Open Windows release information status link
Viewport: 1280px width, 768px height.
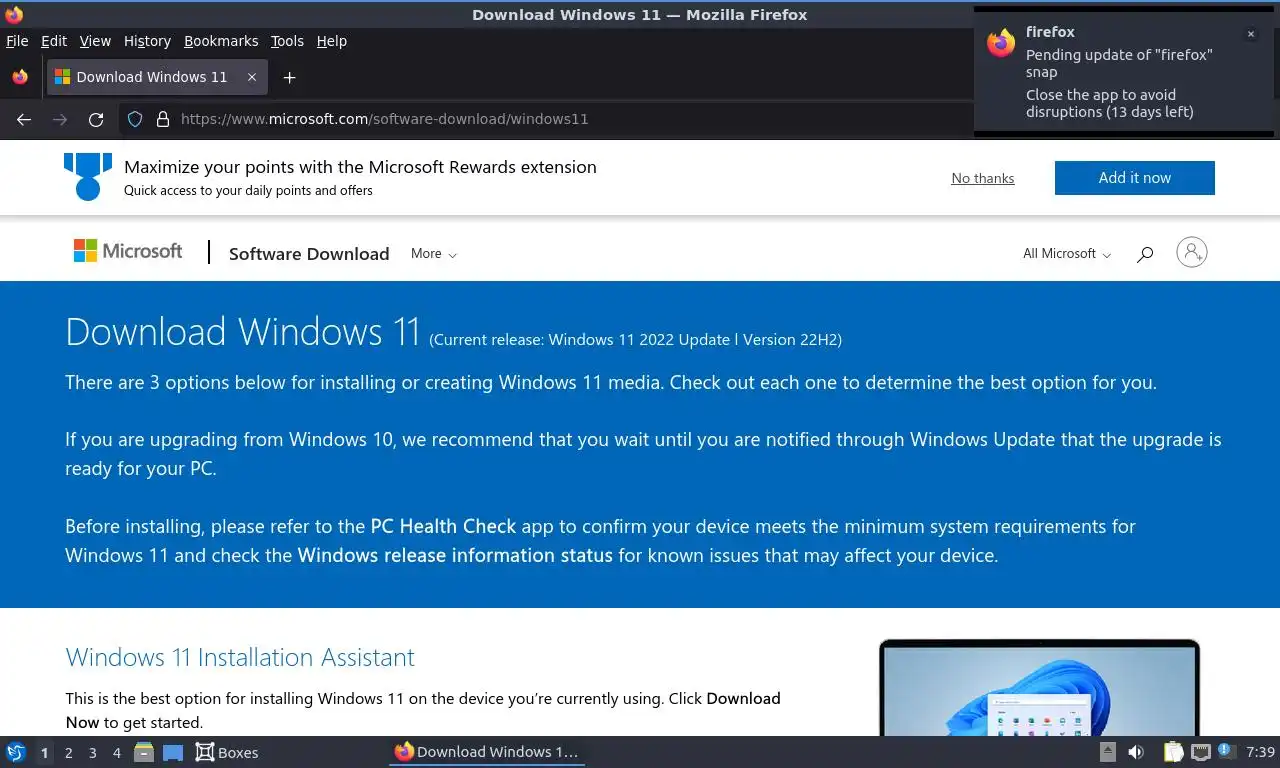(455, 555)
